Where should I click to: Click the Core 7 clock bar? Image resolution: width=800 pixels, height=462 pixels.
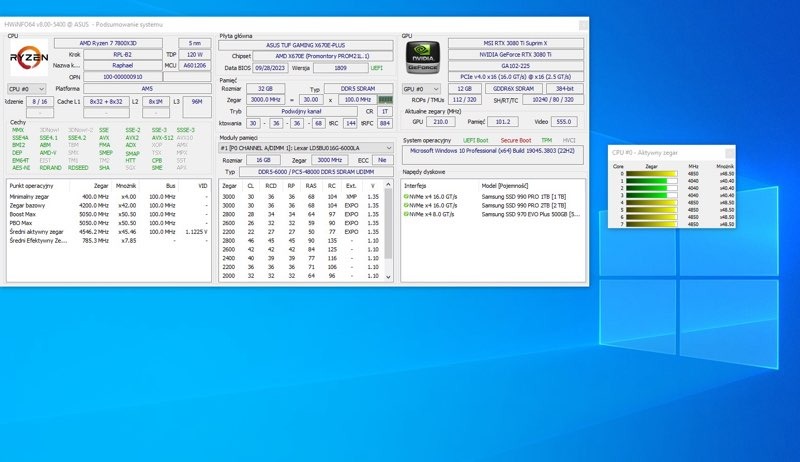pyautogui.click(x=652, y=224)
